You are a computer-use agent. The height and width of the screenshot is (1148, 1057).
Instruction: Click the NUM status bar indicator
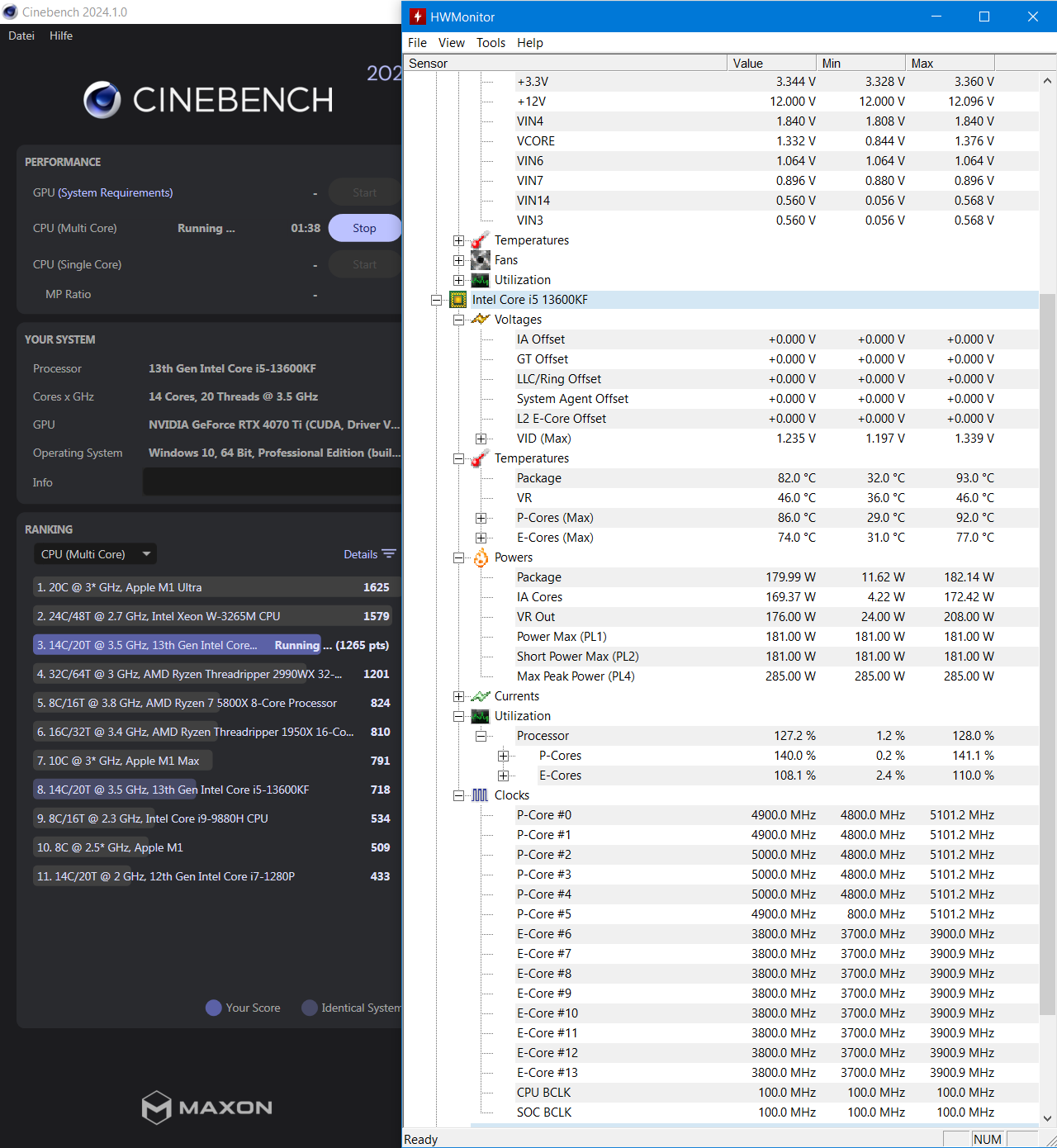(x=987, y=1139)
